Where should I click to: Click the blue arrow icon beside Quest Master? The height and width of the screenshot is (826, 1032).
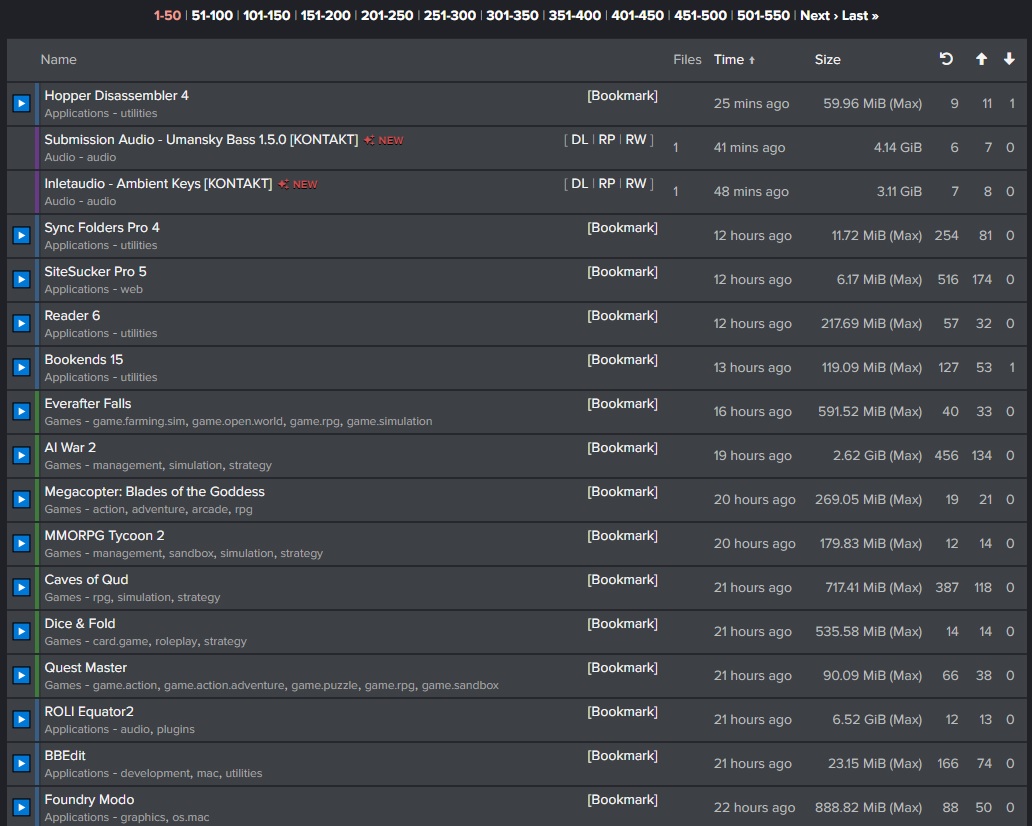pyautogui.click(x=21, y=675)
